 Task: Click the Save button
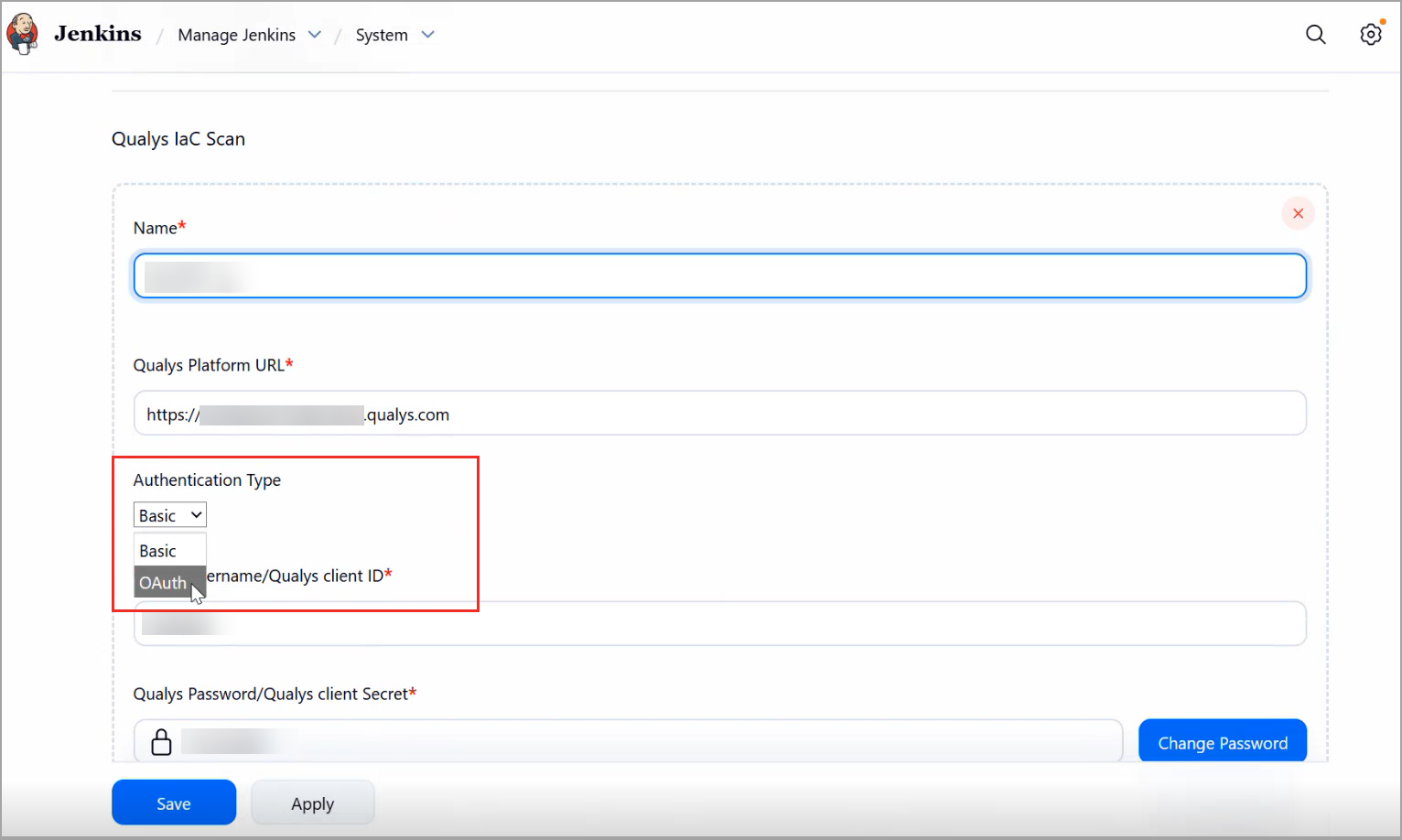coord(174,802)
